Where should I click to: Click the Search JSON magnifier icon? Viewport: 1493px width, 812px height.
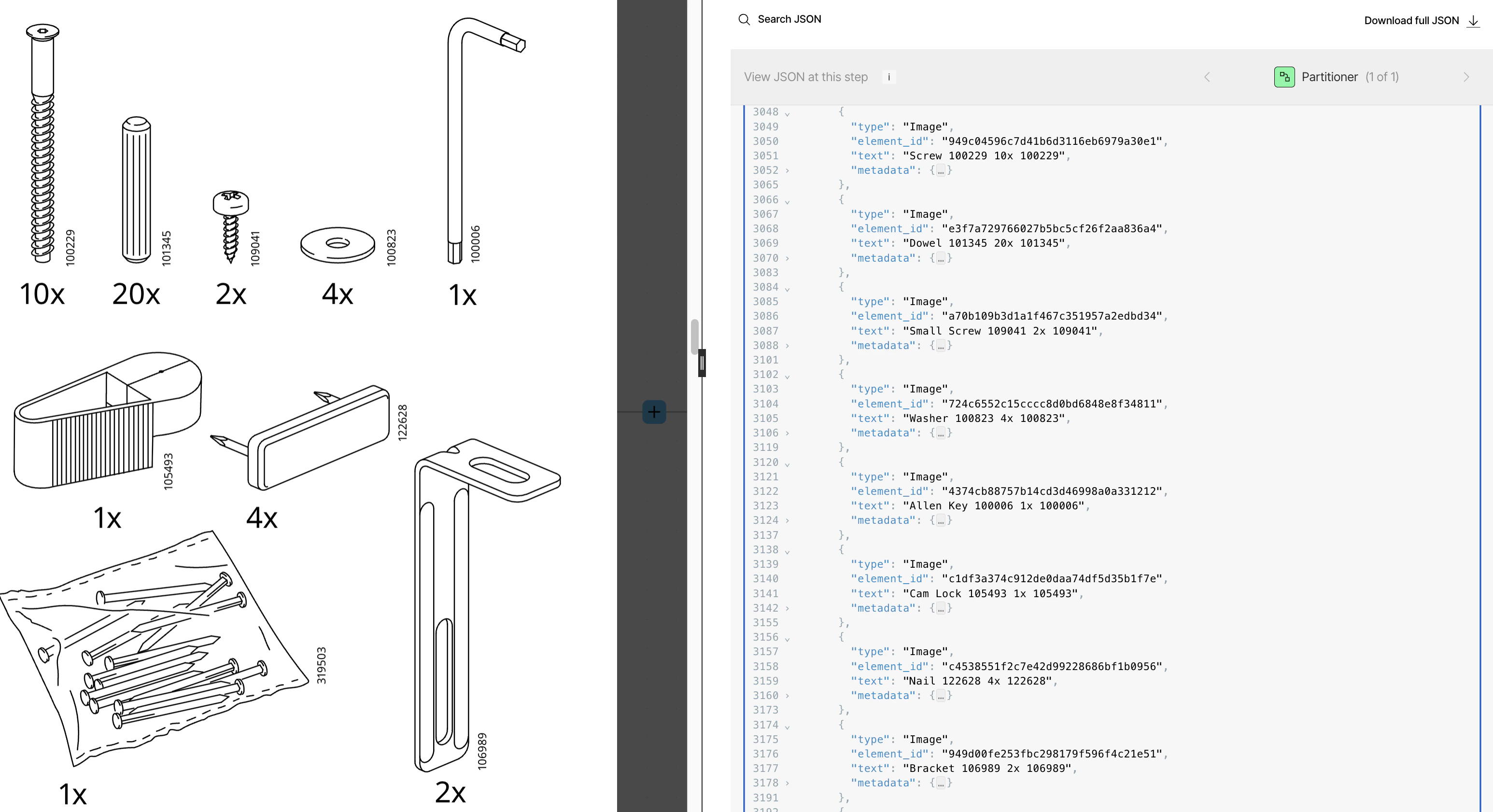744,20
